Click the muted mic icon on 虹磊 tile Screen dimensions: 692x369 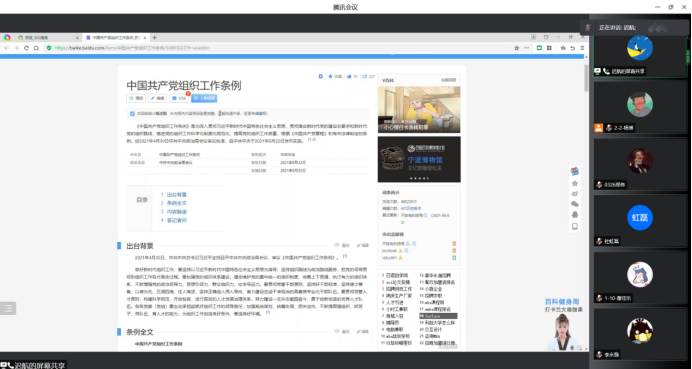pos(599,241)
